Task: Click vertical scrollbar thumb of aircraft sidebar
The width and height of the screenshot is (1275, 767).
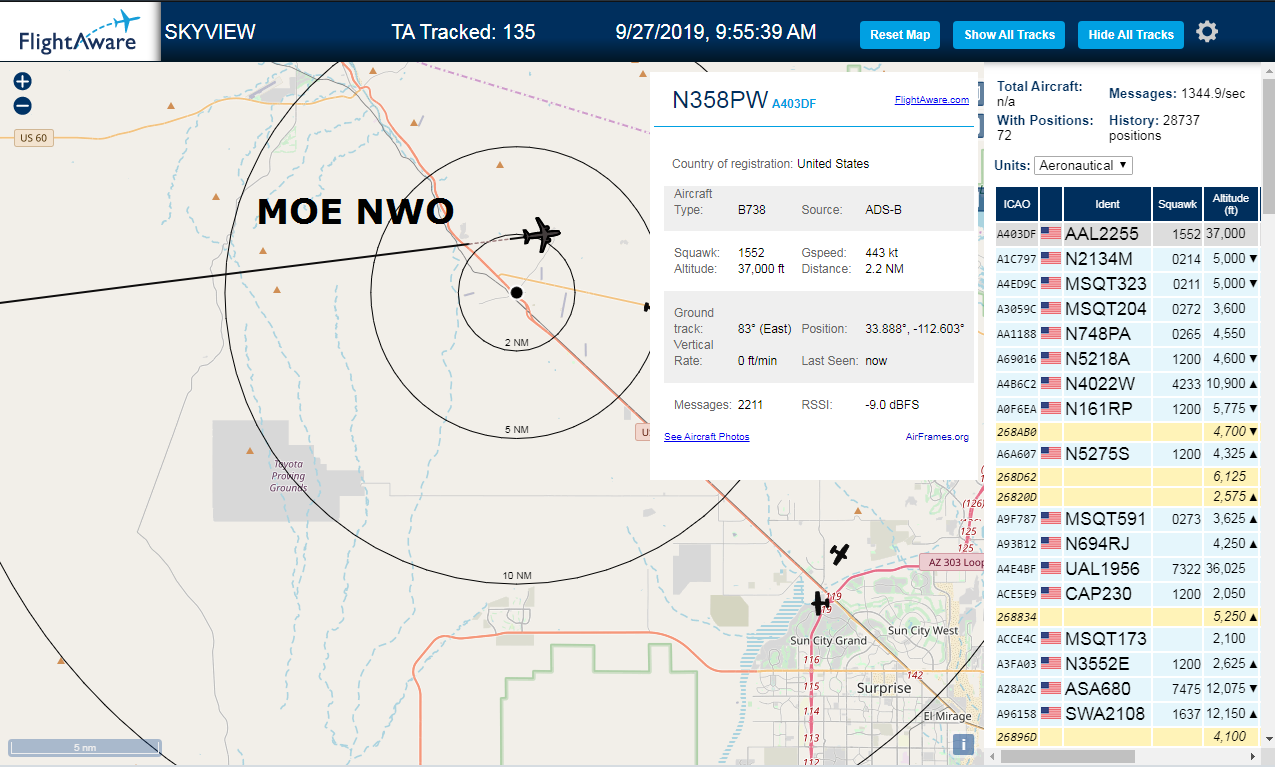Action: click(x=1268, y=145)
